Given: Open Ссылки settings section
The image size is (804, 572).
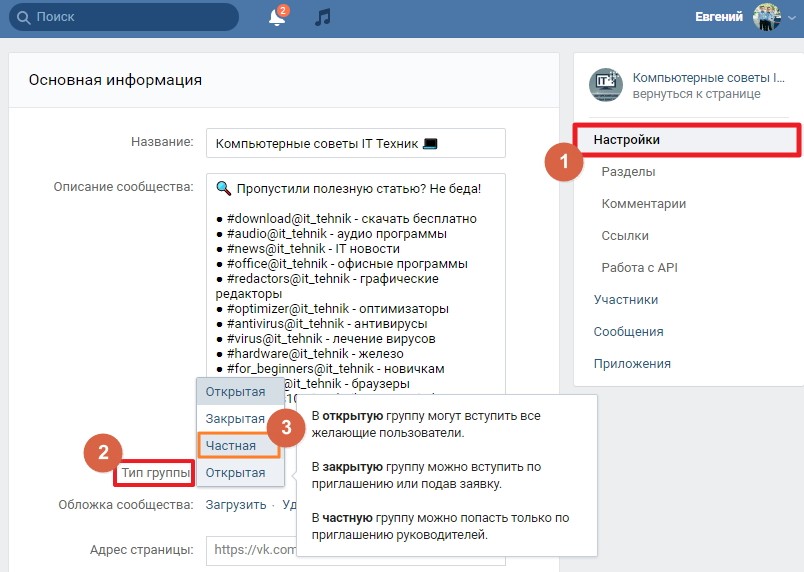Looking at the screenshot, I should click(x=625, y=236).
